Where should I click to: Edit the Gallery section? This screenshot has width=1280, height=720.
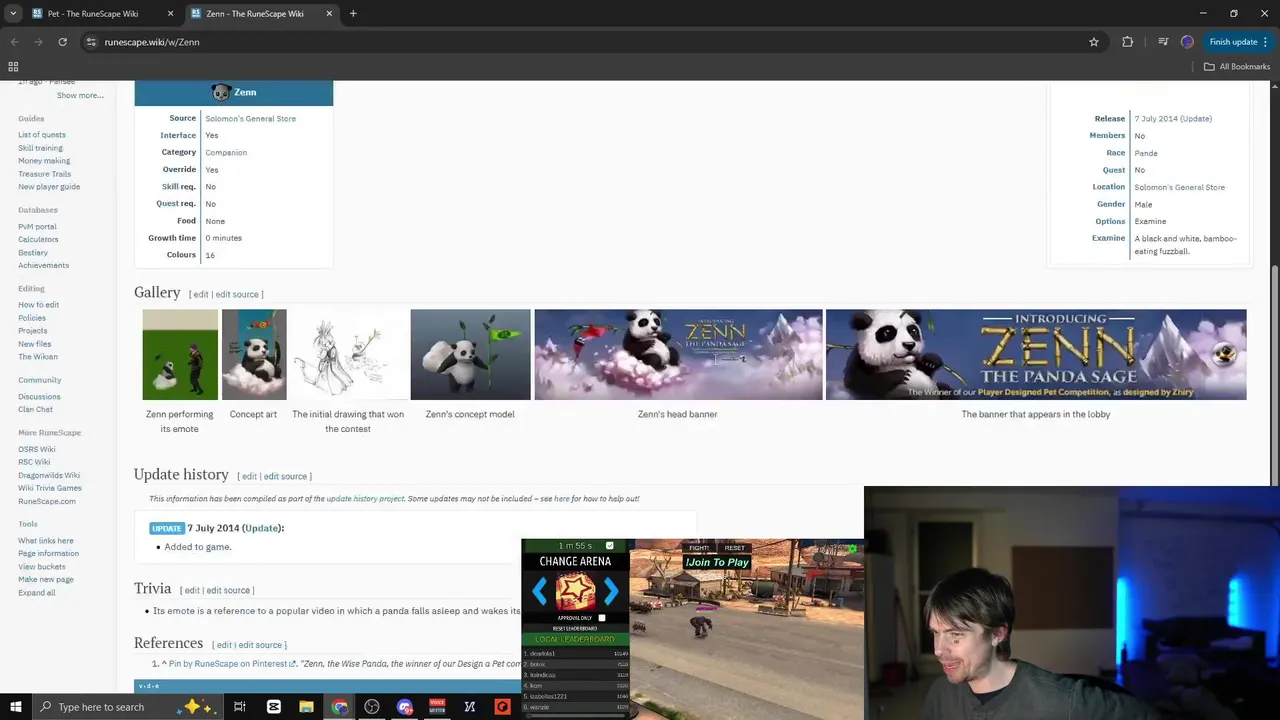coord(201,294)
